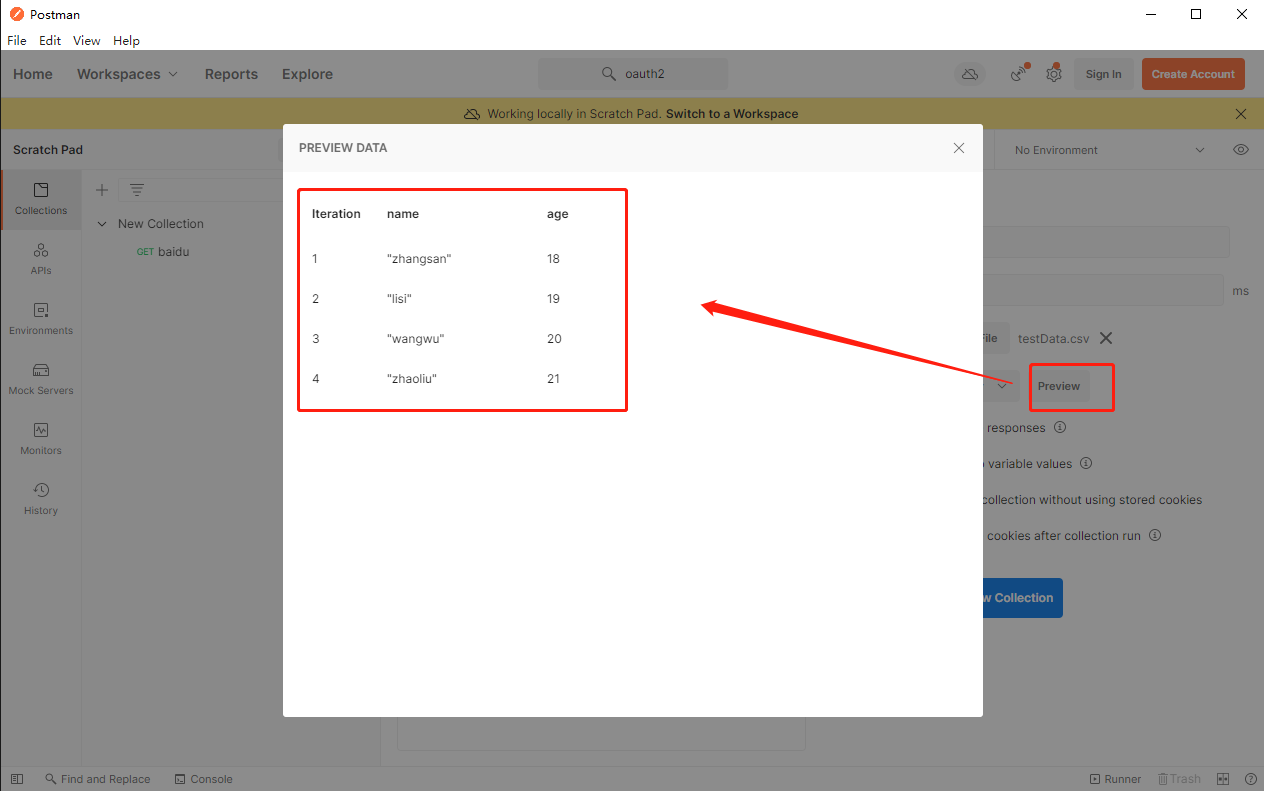
Task: Open the View menu
Action: 87,41
